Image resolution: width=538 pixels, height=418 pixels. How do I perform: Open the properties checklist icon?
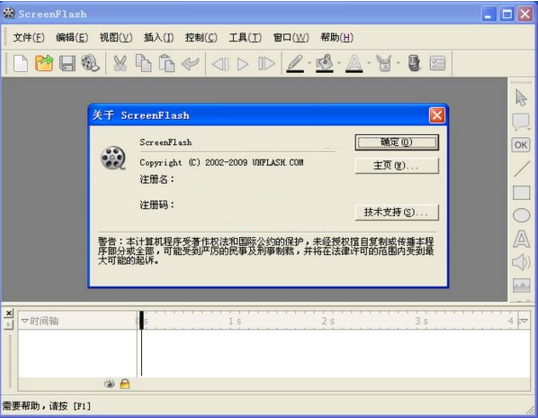[437, 63]
